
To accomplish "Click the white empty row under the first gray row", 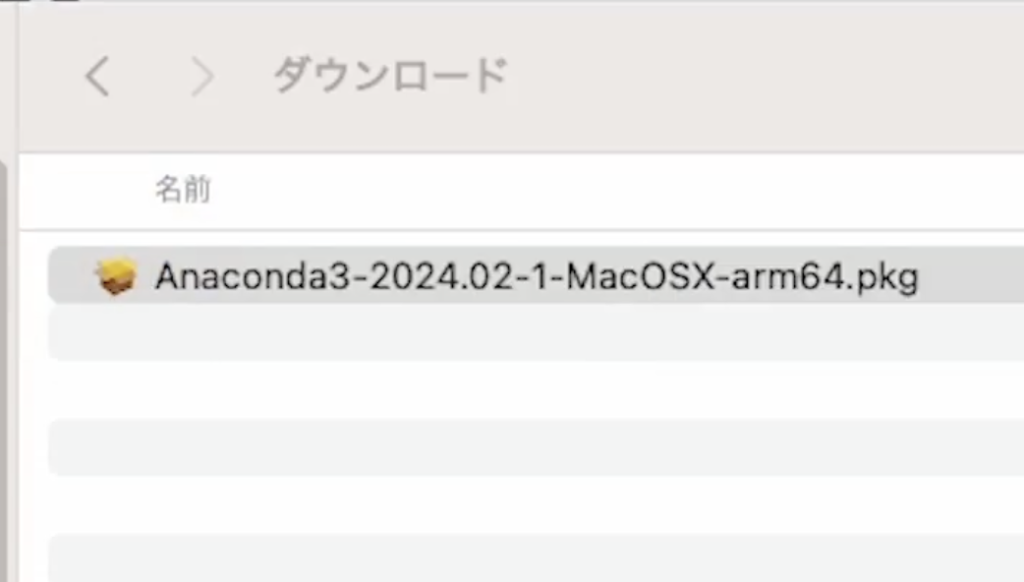I will 536,390.
